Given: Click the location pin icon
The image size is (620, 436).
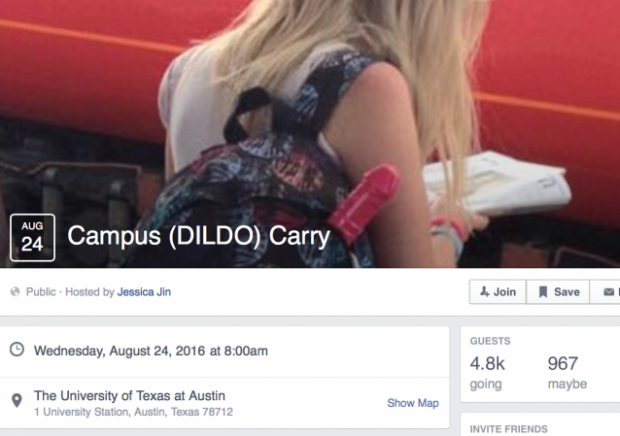Looking at the screenshot, I should tap(17, 400).
